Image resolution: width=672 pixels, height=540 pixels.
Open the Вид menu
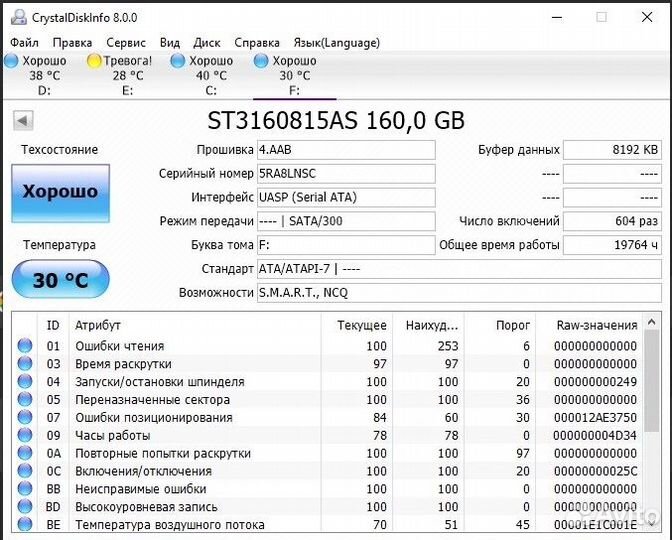click(x=170, y=43)
